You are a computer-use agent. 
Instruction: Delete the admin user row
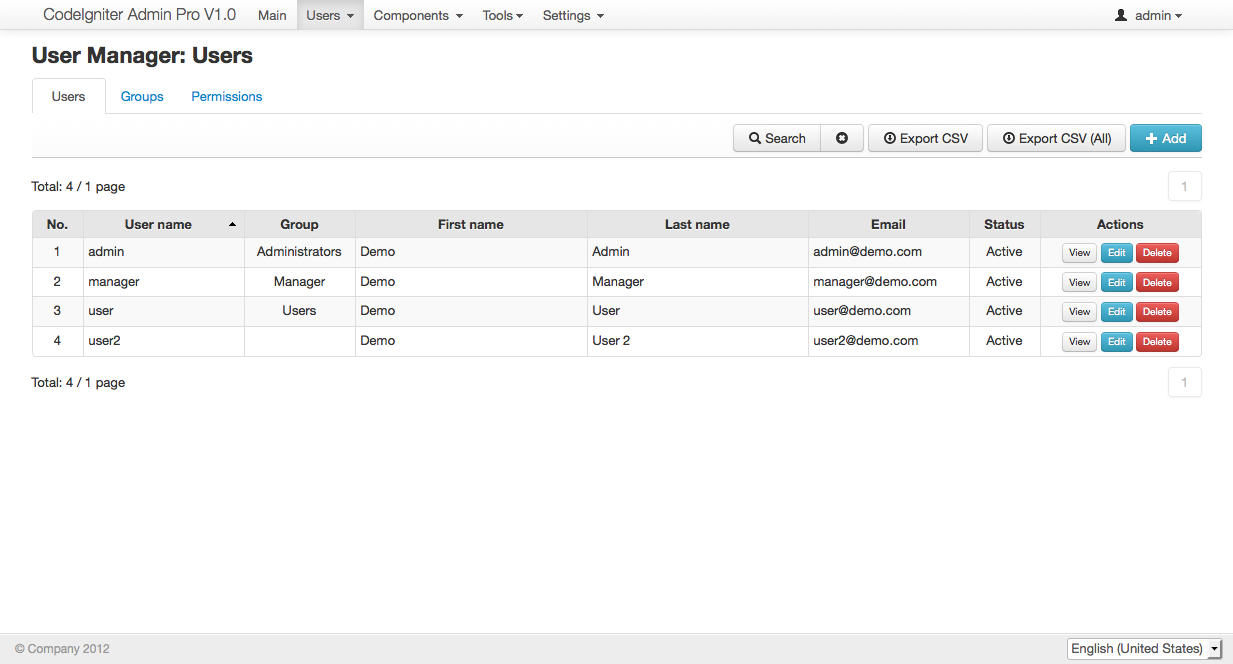(x=1157, y=253)
